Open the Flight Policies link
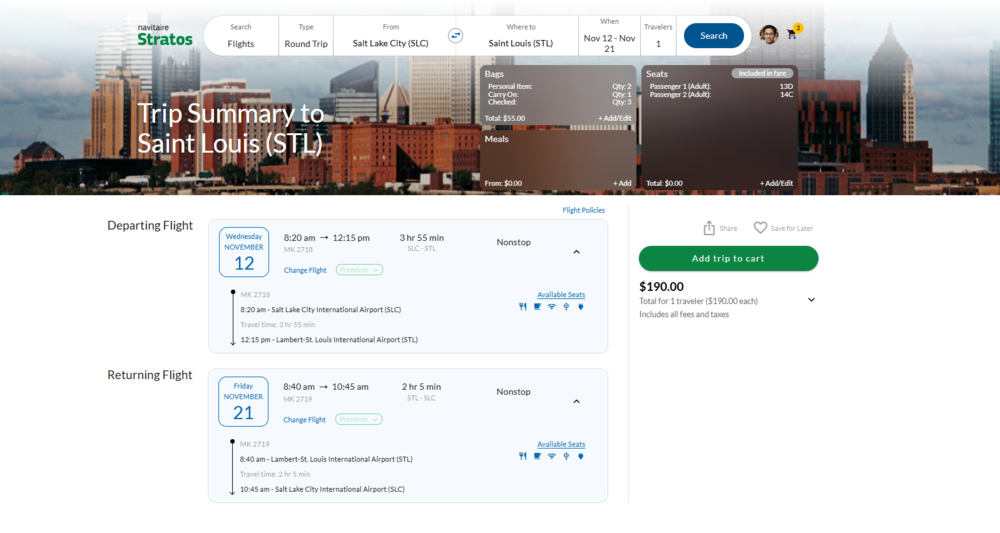 [x=585, y=211]
